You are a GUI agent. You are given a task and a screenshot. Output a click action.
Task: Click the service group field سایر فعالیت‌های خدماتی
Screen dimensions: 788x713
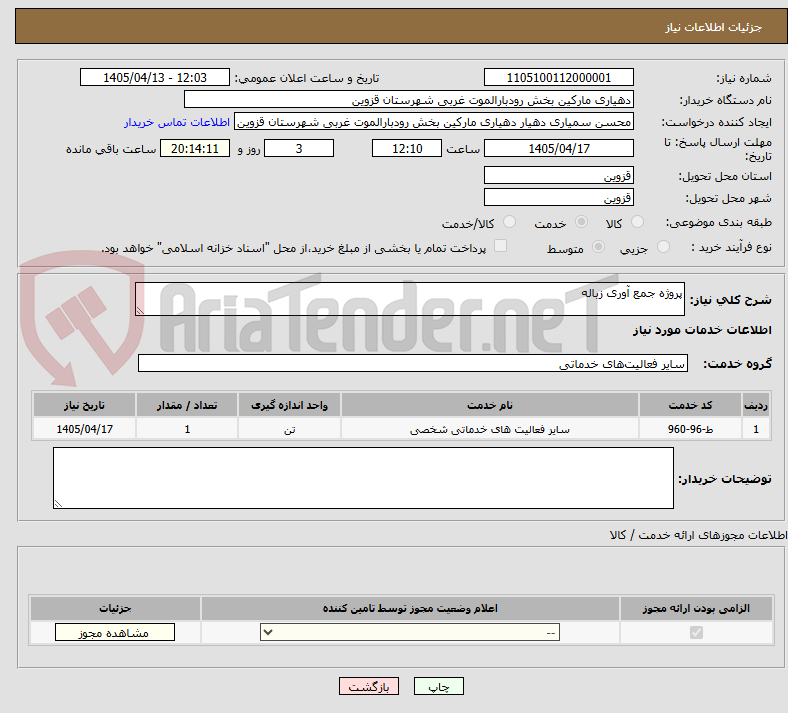pyautogui.click(x=413, y=363)
